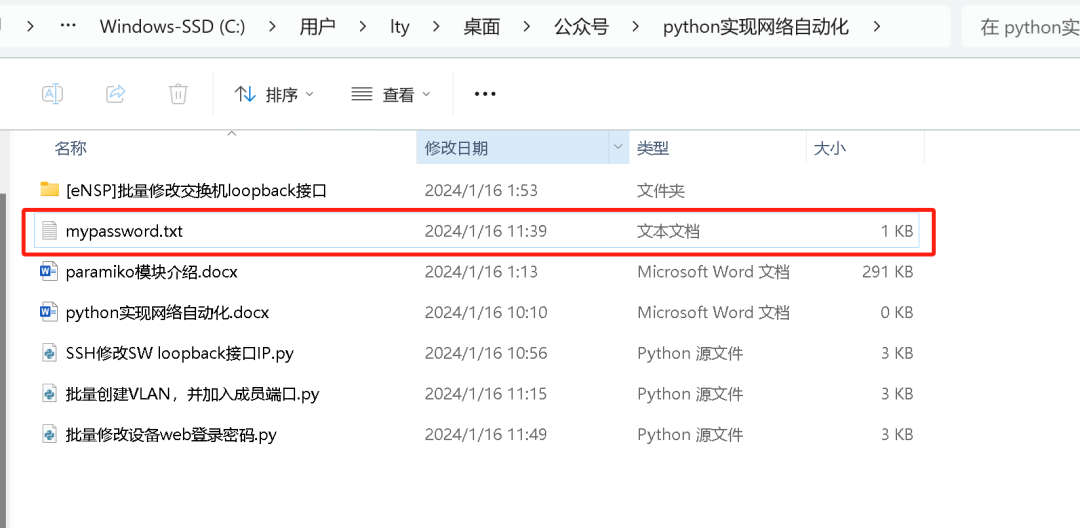
Task: Click text file icon of mypassword.txt
Action: [49, 231]
